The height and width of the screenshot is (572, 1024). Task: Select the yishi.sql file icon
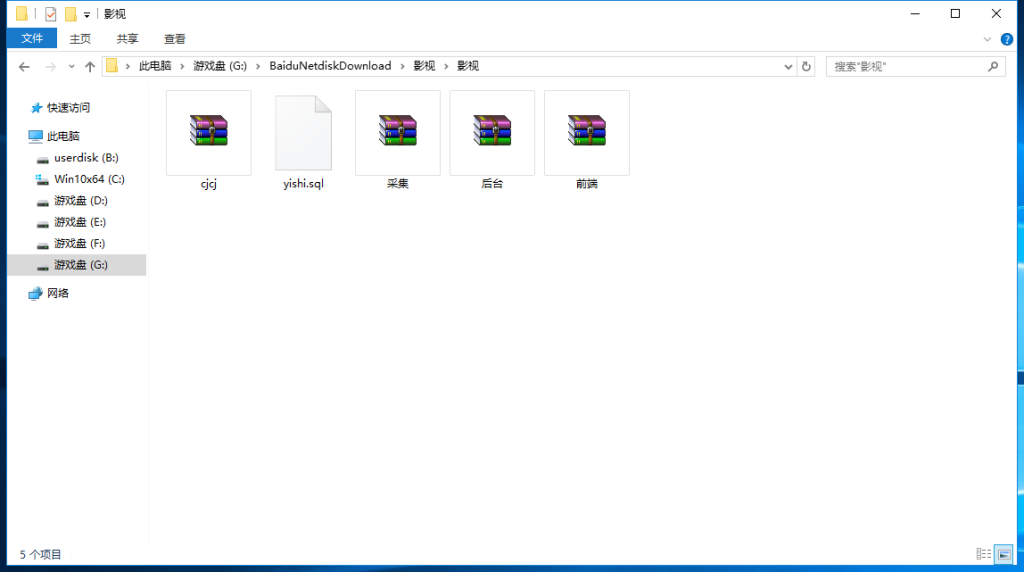pos(303,133)
